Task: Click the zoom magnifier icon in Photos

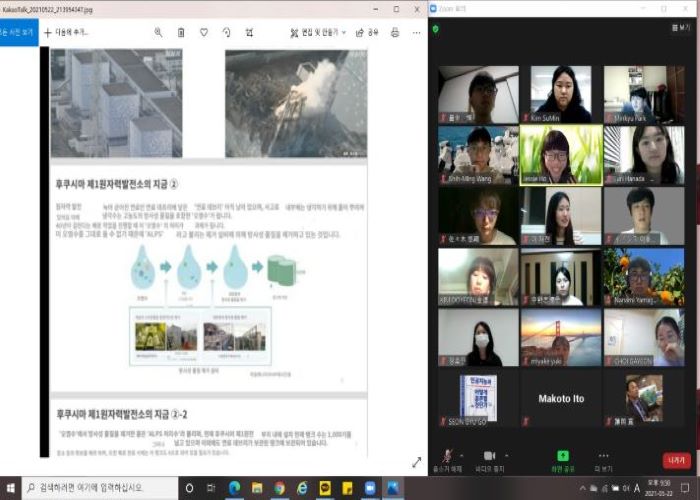Action: click(x=159, y=32)
